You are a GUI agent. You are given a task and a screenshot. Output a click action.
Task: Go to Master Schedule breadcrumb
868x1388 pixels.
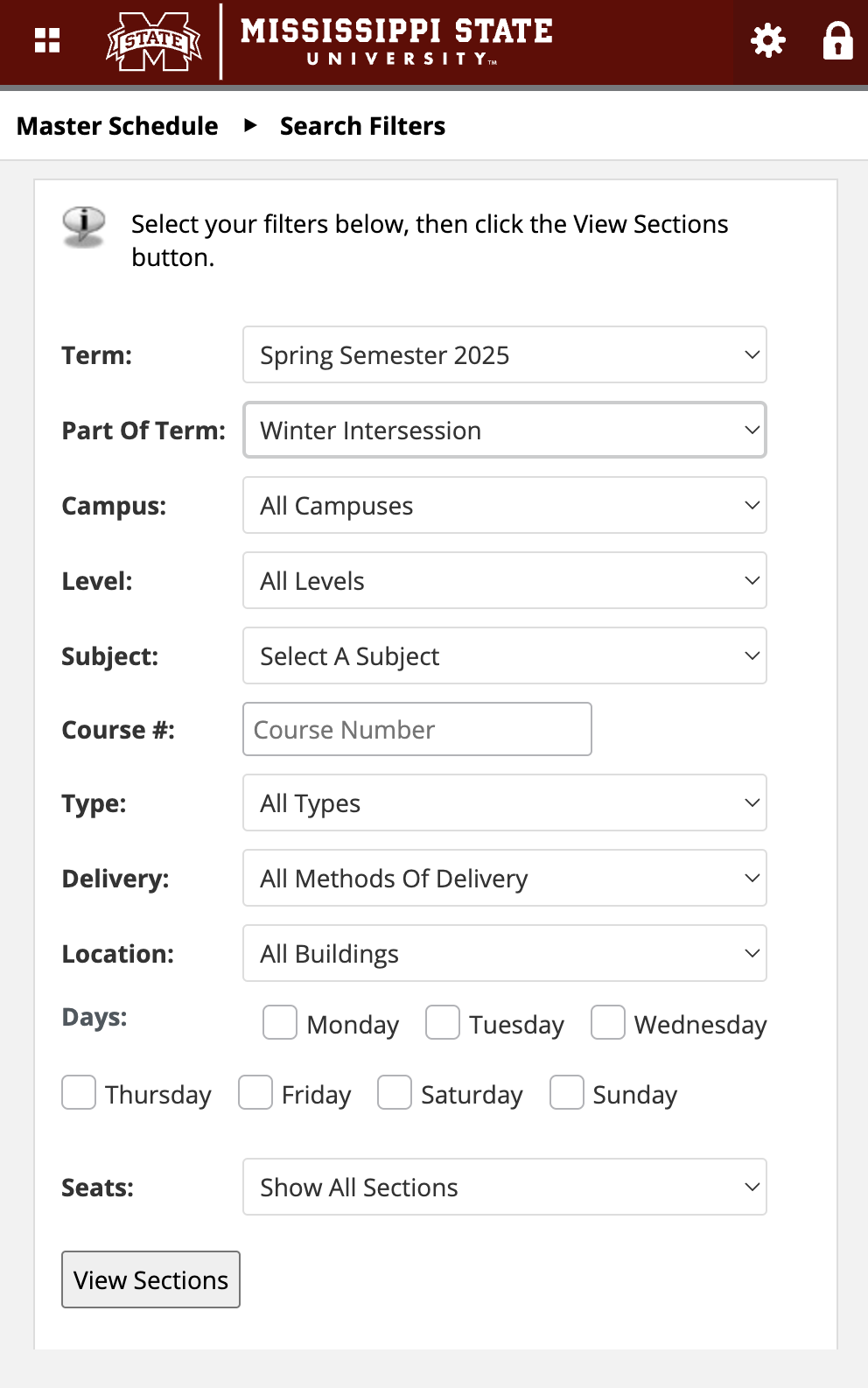[x=117, y=126]
